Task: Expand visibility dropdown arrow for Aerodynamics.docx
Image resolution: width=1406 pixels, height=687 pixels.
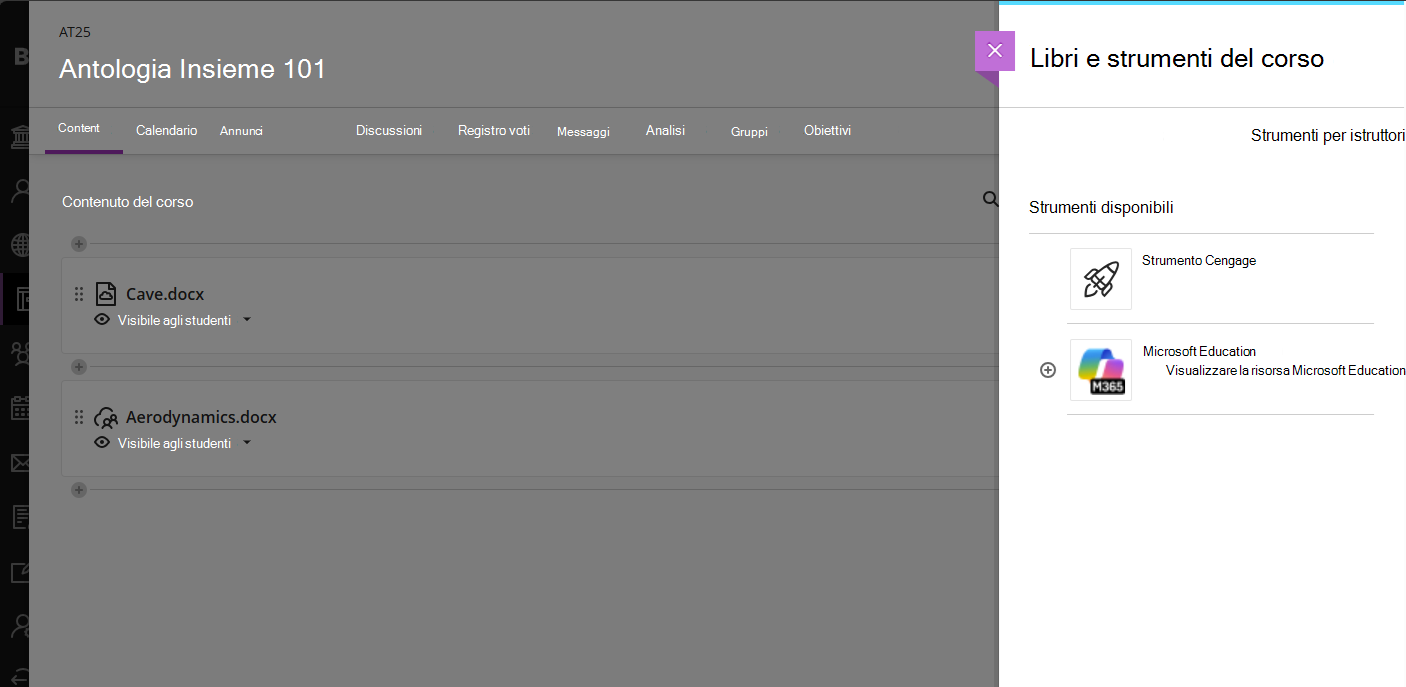Action: pos(247,443)
